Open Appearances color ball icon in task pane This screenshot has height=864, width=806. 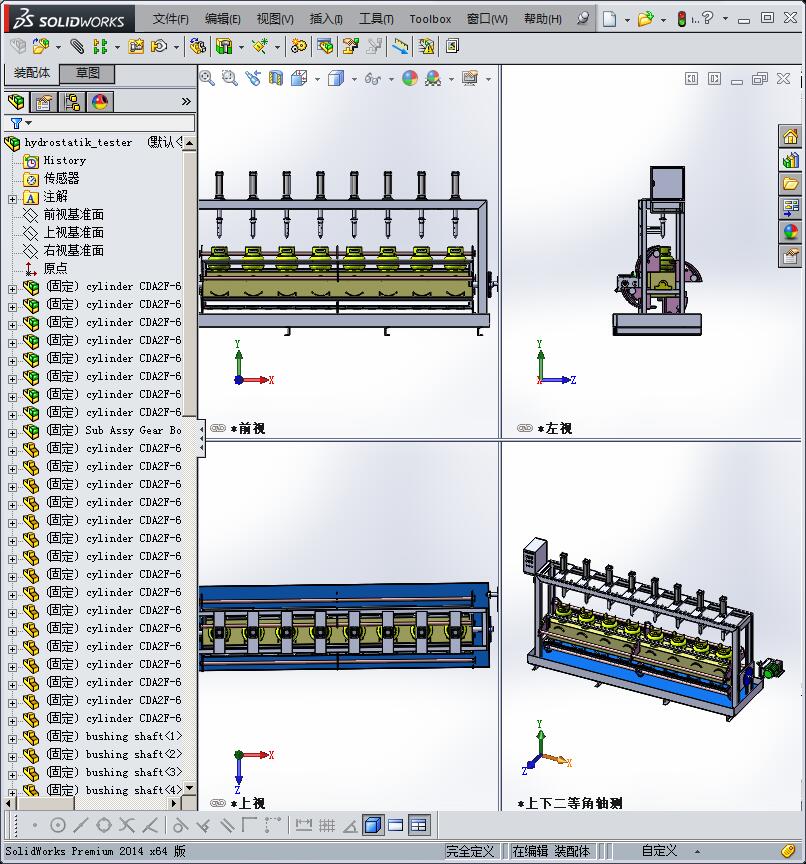(x=790, y=231)
